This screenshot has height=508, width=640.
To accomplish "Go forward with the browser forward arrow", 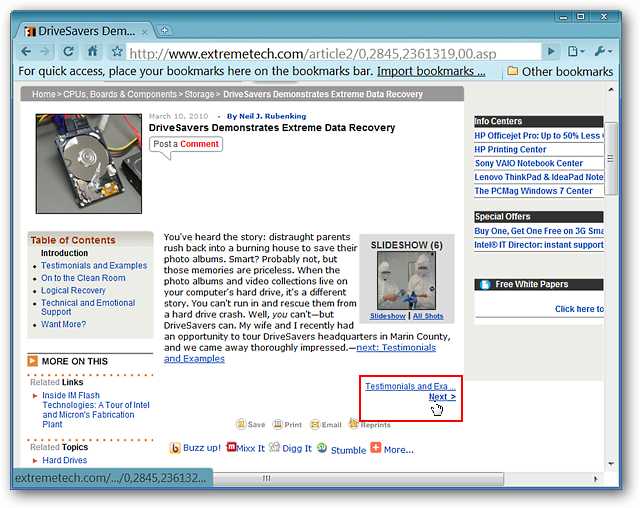I will (x=45, y=51).
